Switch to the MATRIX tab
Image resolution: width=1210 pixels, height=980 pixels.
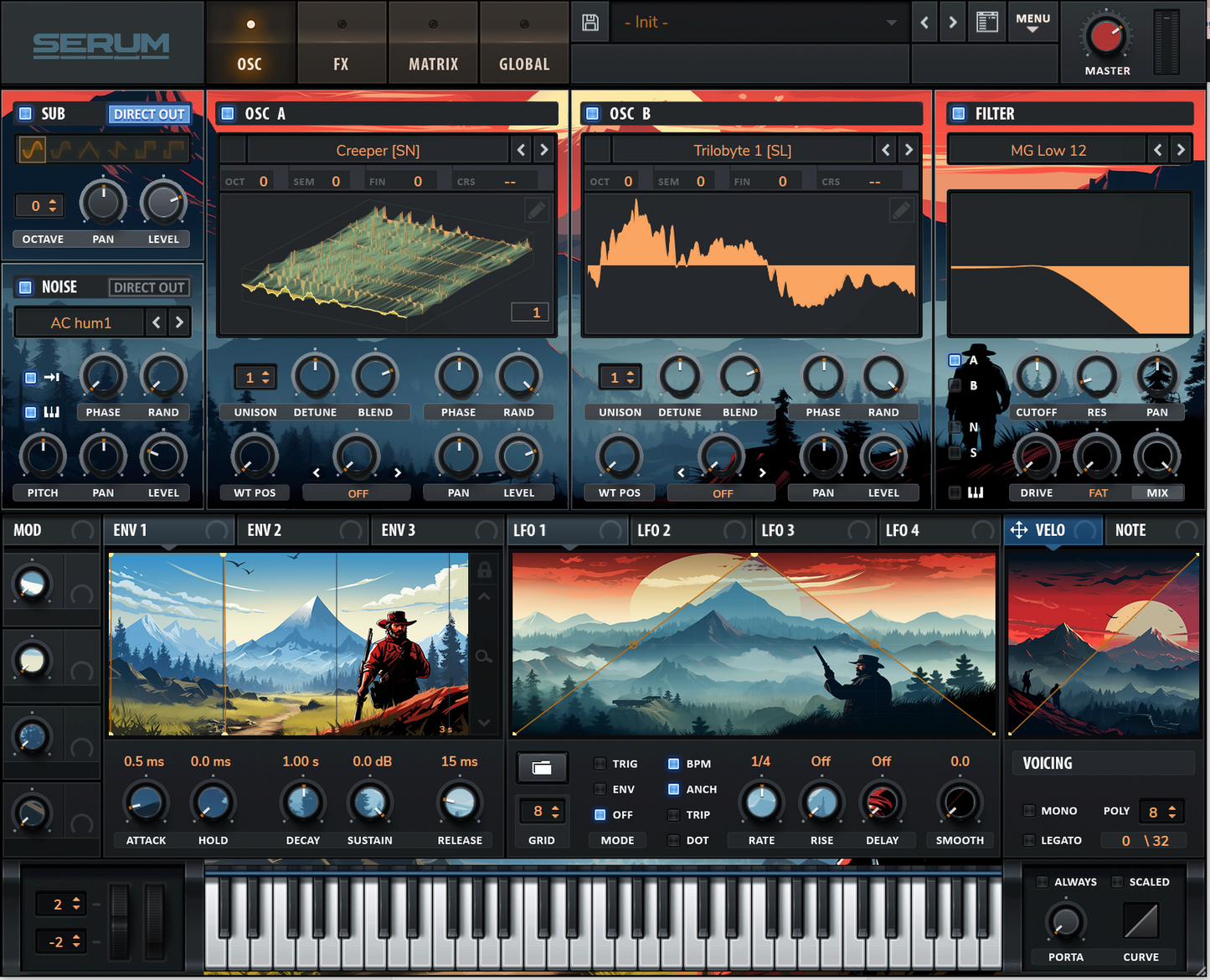[x=433, y=42]
